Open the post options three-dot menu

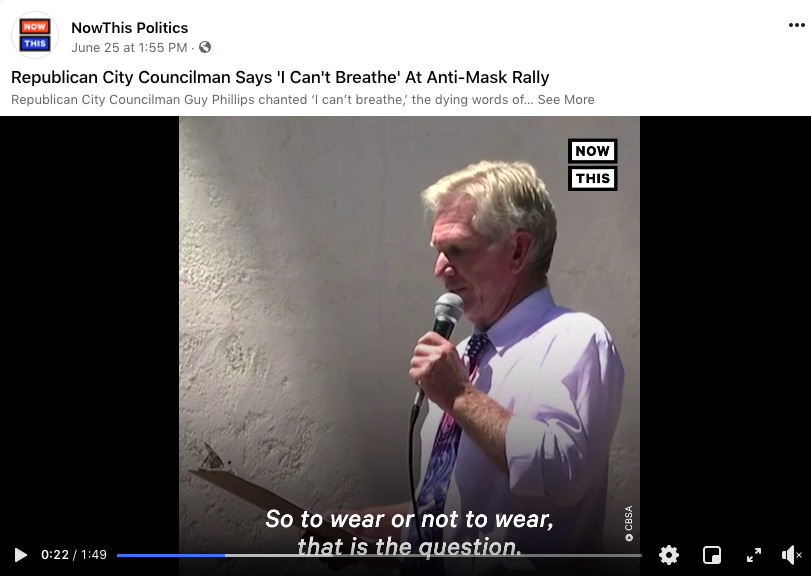[797, 25]
